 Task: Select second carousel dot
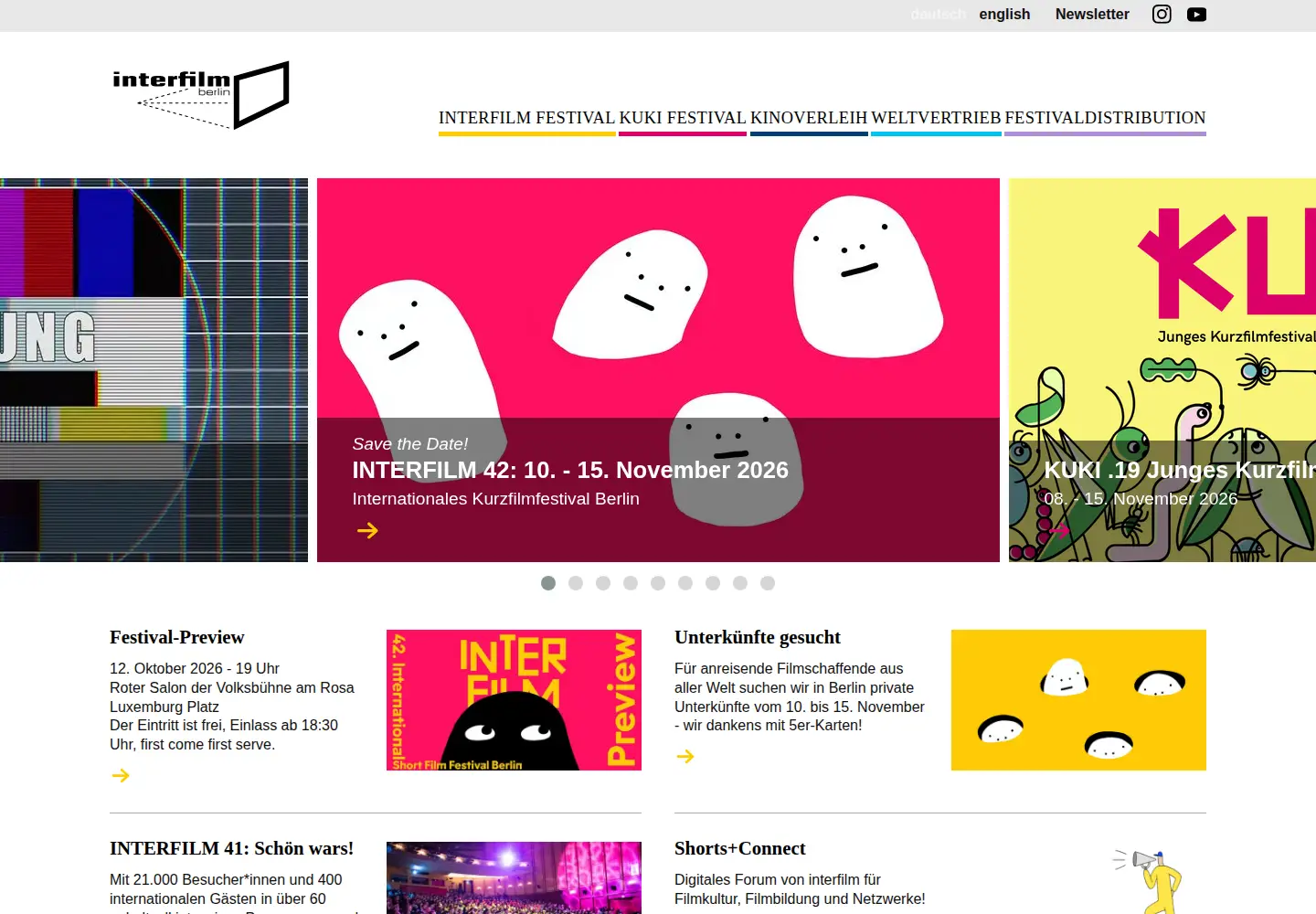[x=576, y=583]
